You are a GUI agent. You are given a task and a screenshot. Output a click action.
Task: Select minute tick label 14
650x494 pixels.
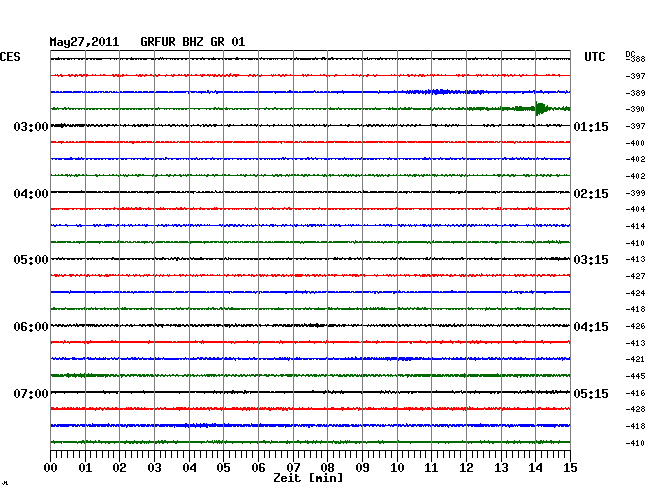pyautogui.click(x=535, y=467)
